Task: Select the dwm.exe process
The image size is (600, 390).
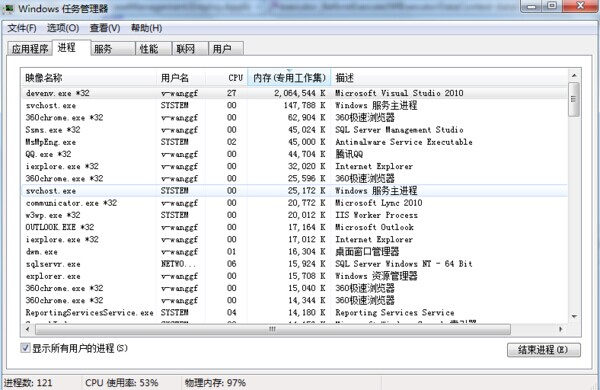Action: coord(295,252)
